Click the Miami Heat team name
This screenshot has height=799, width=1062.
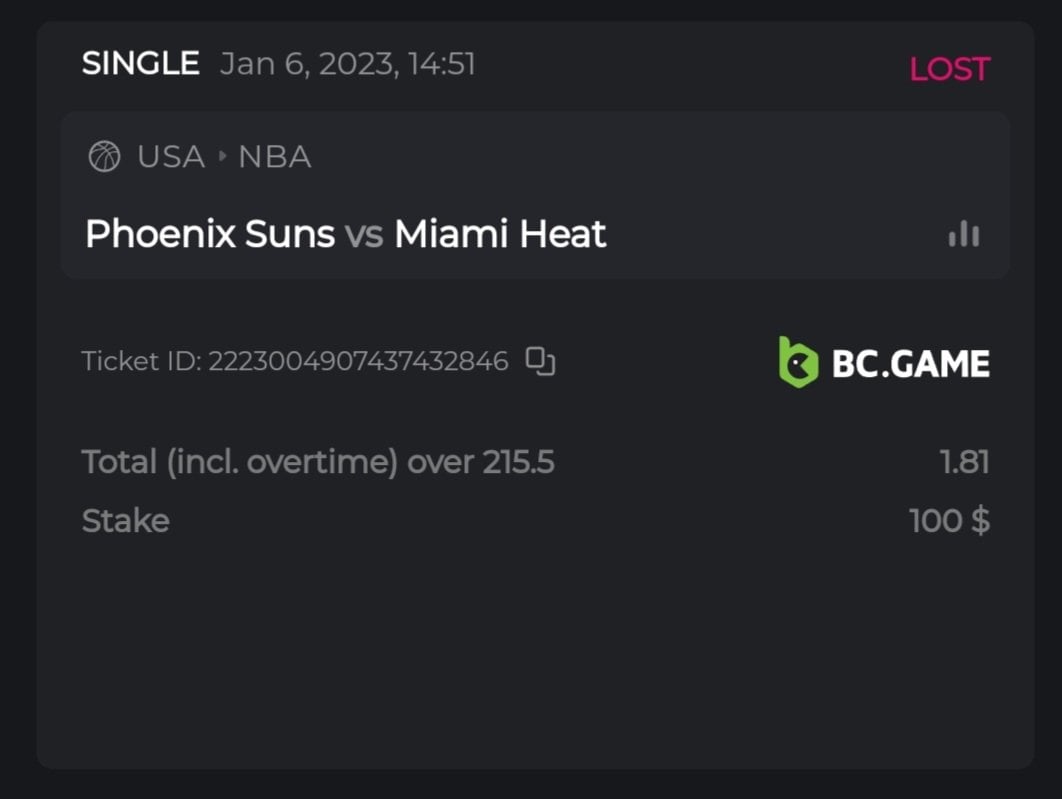click(x=500, y=234)
